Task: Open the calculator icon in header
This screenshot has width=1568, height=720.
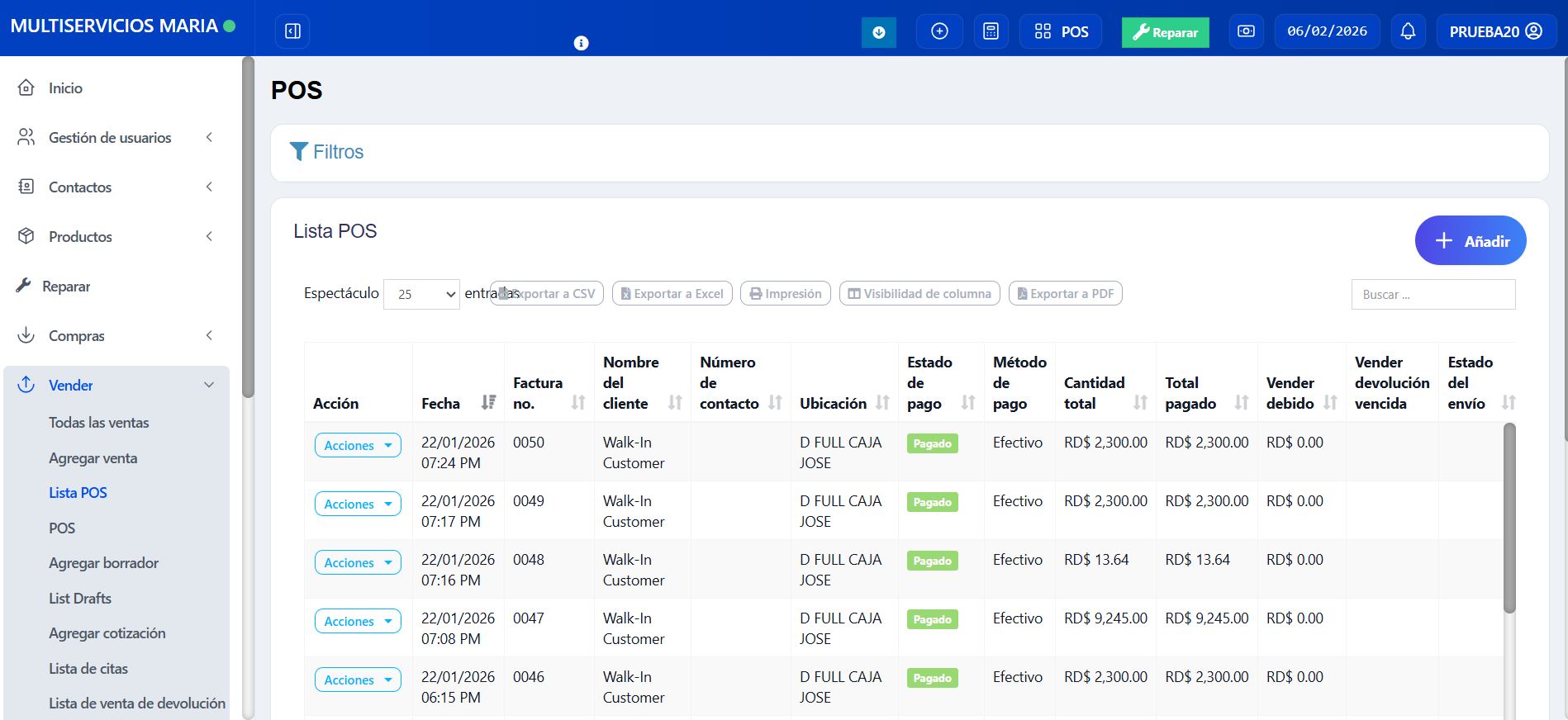Action: [x=991, y=31]
